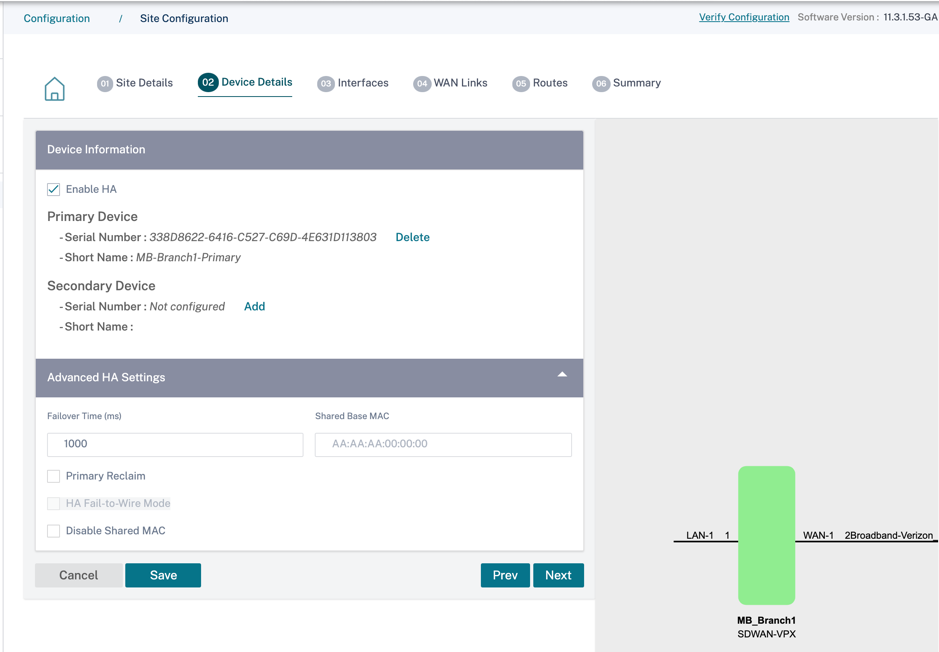Click the SDWAN-VPX model label
This screenshot has width=939, height=652.
click(767, 634)
